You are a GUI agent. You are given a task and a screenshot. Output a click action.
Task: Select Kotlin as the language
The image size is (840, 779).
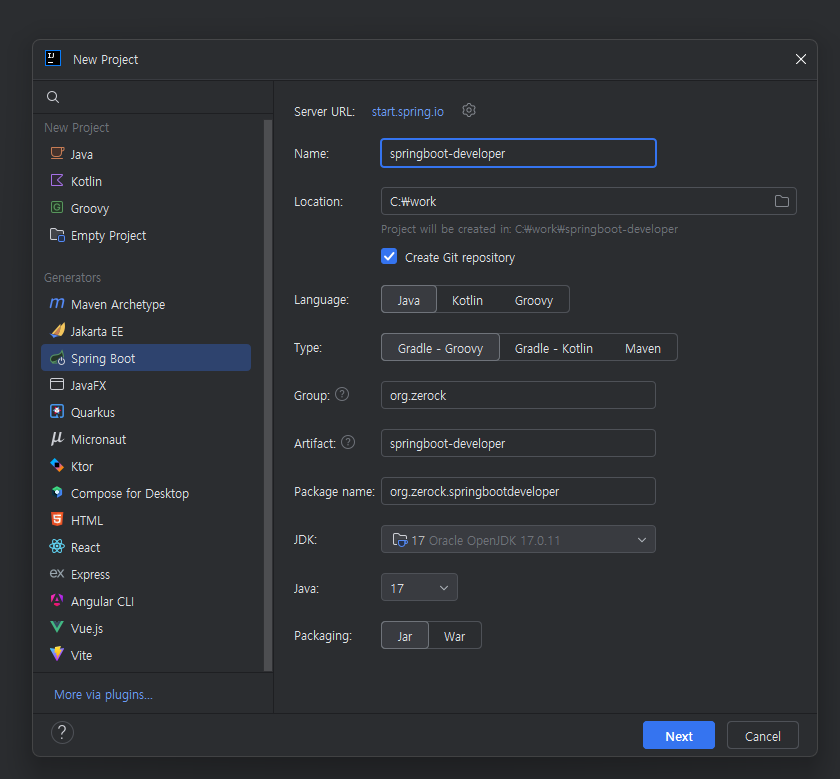click(467, 300)
